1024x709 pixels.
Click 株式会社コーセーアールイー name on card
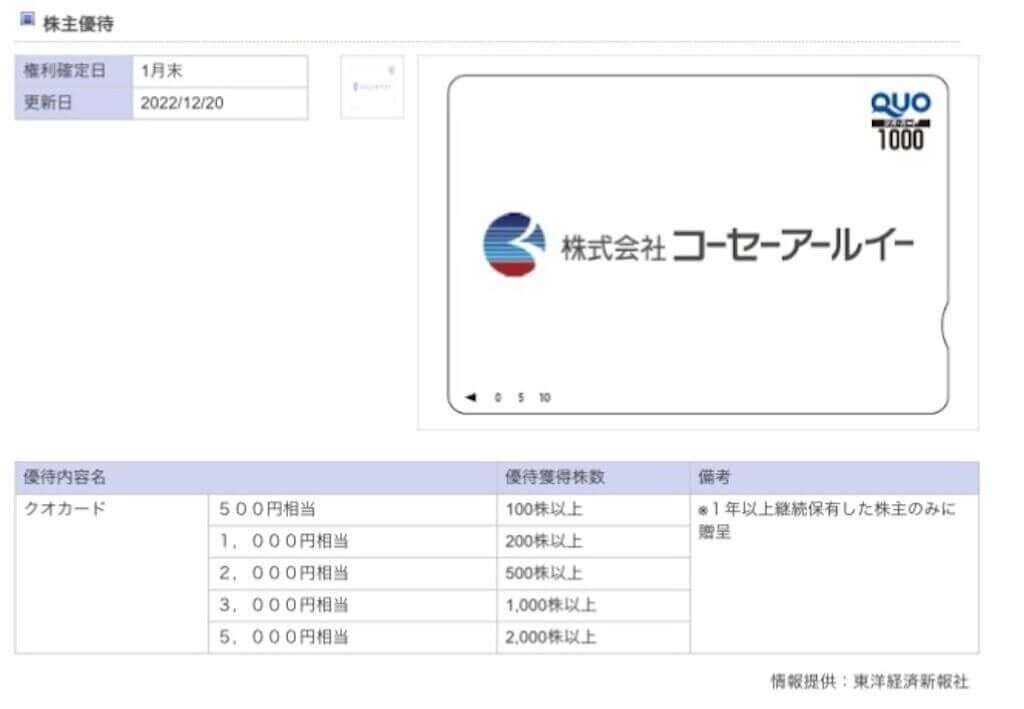click(737, 246)
